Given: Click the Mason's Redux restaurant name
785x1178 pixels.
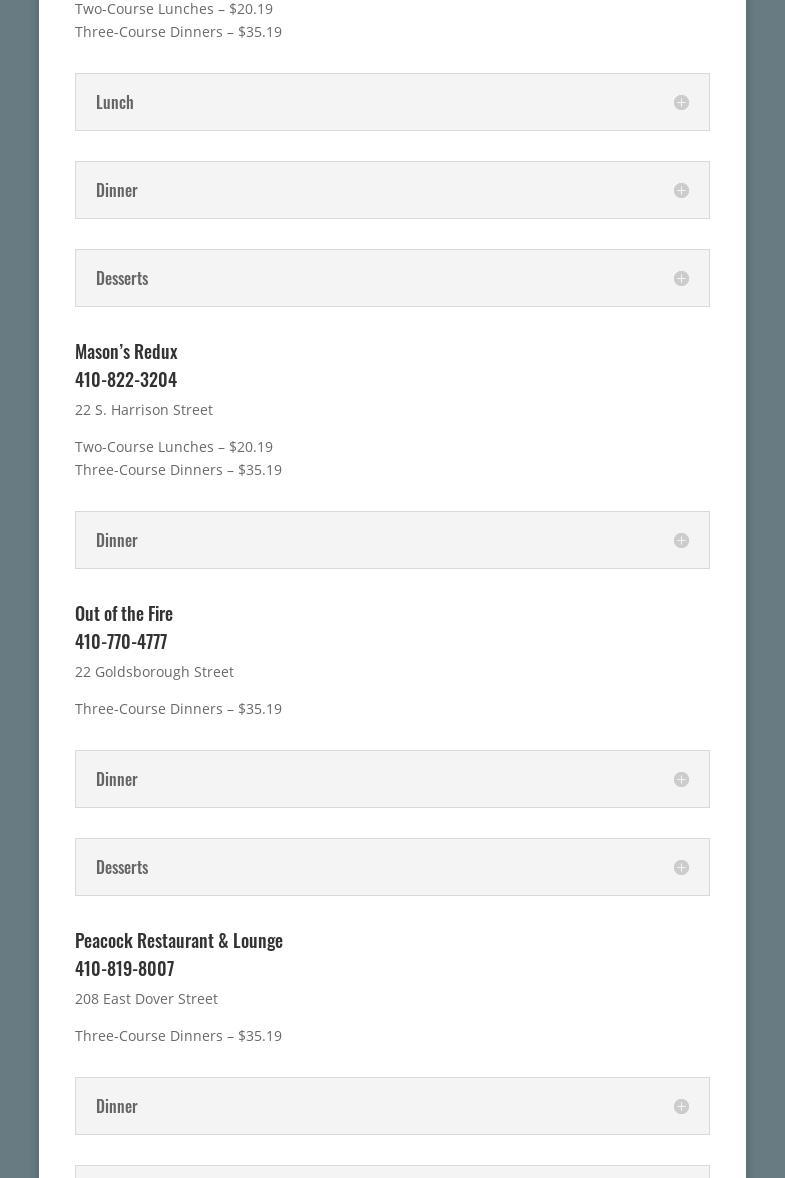Looking at the screenshot, I should click(126, 351).
